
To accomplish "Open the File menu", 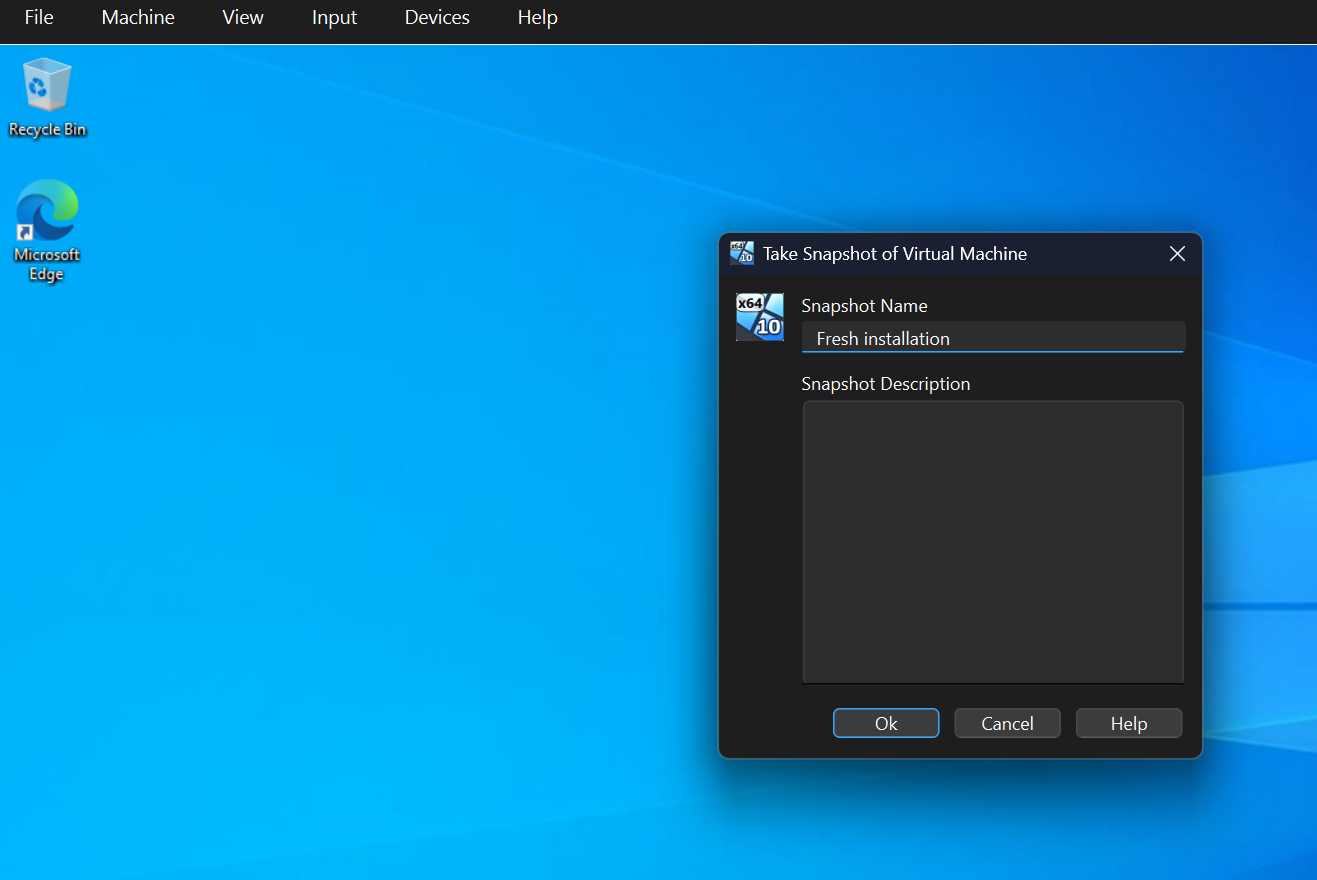I will pyautogui.click(x=39, y=18).
